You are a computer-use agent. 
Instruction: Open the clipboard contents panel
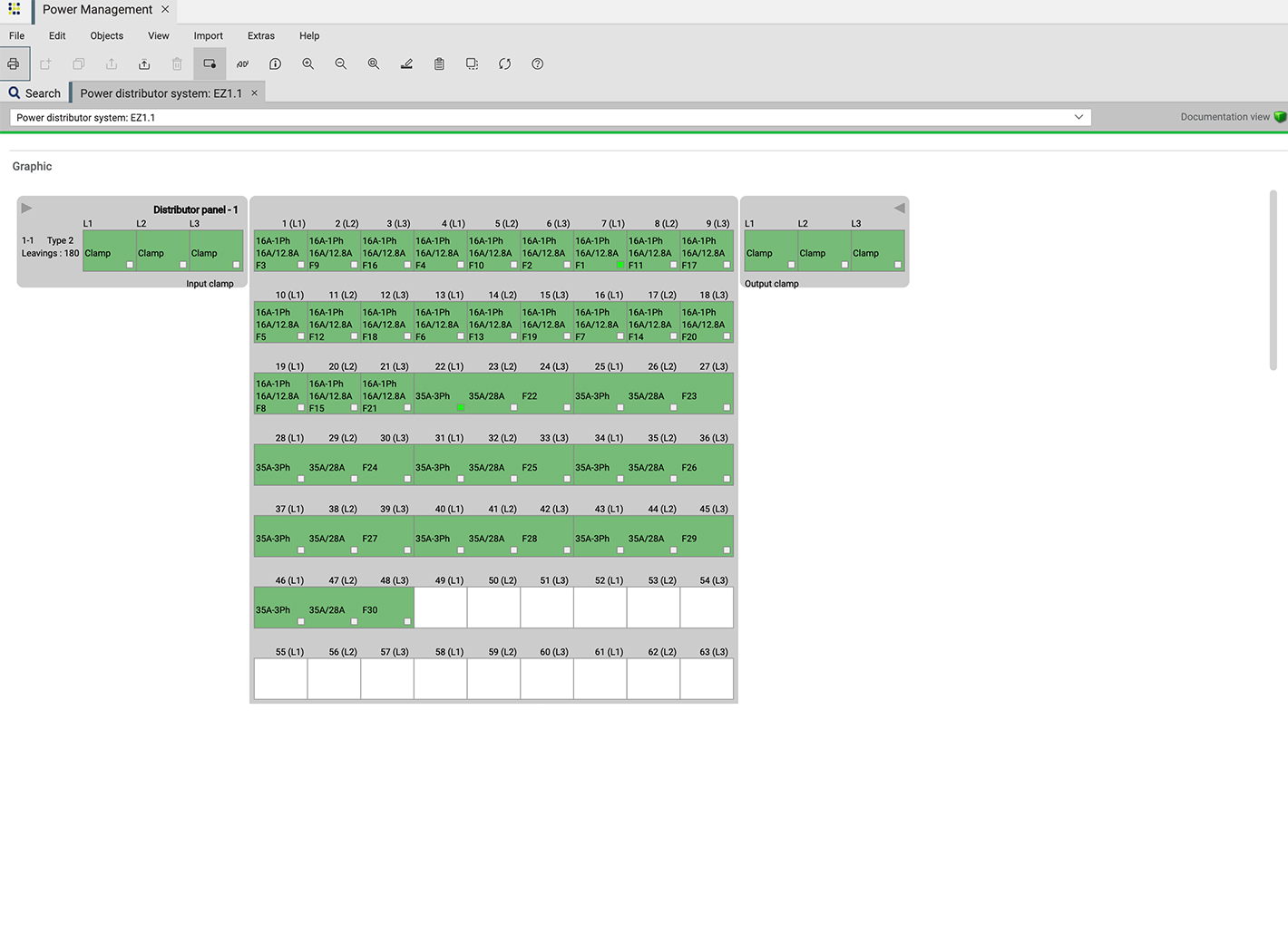pos(439,63)
